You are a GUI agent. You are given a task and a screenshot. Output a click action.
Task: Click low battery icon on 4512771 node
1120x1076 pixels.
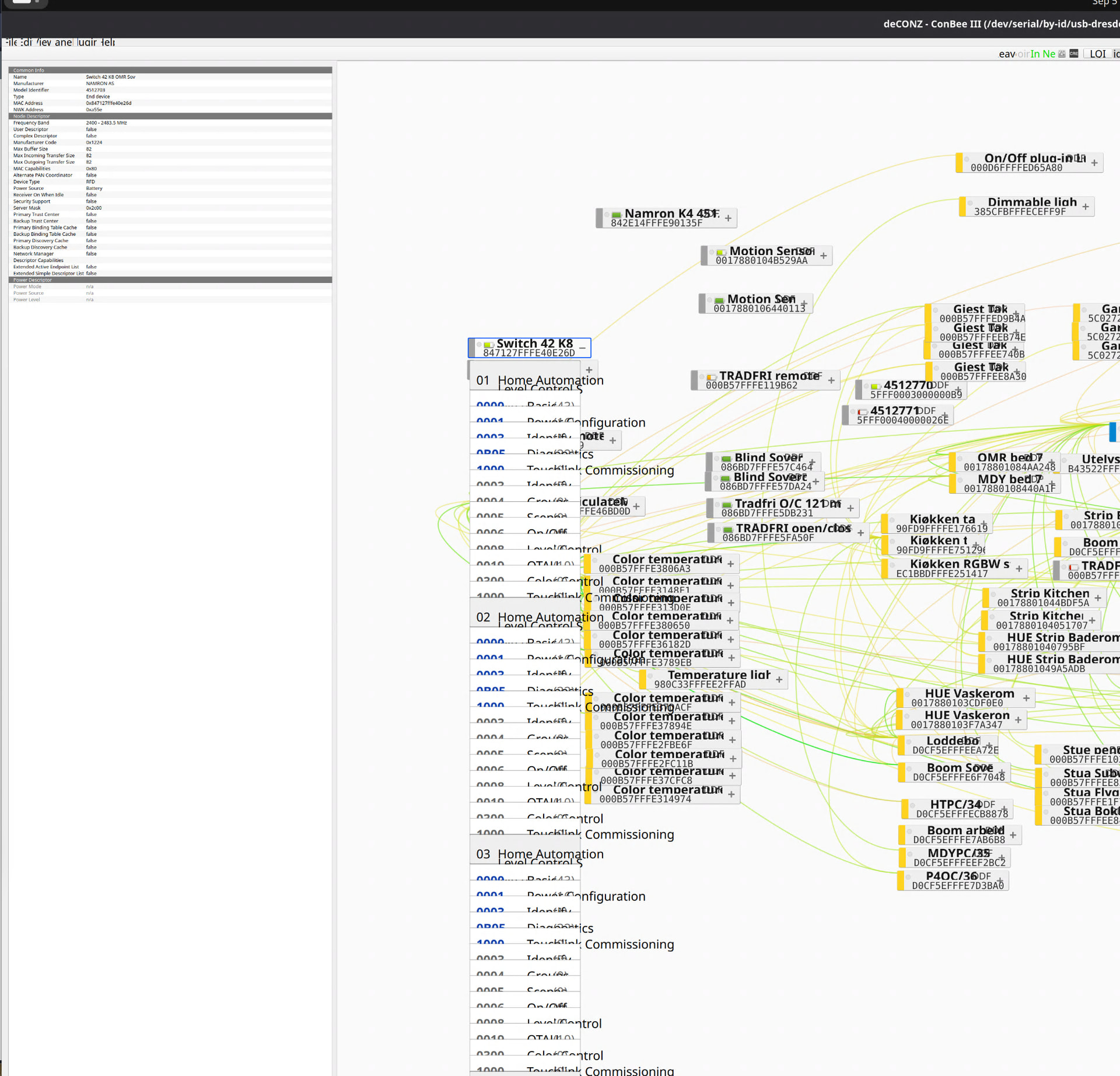point(862,412)
